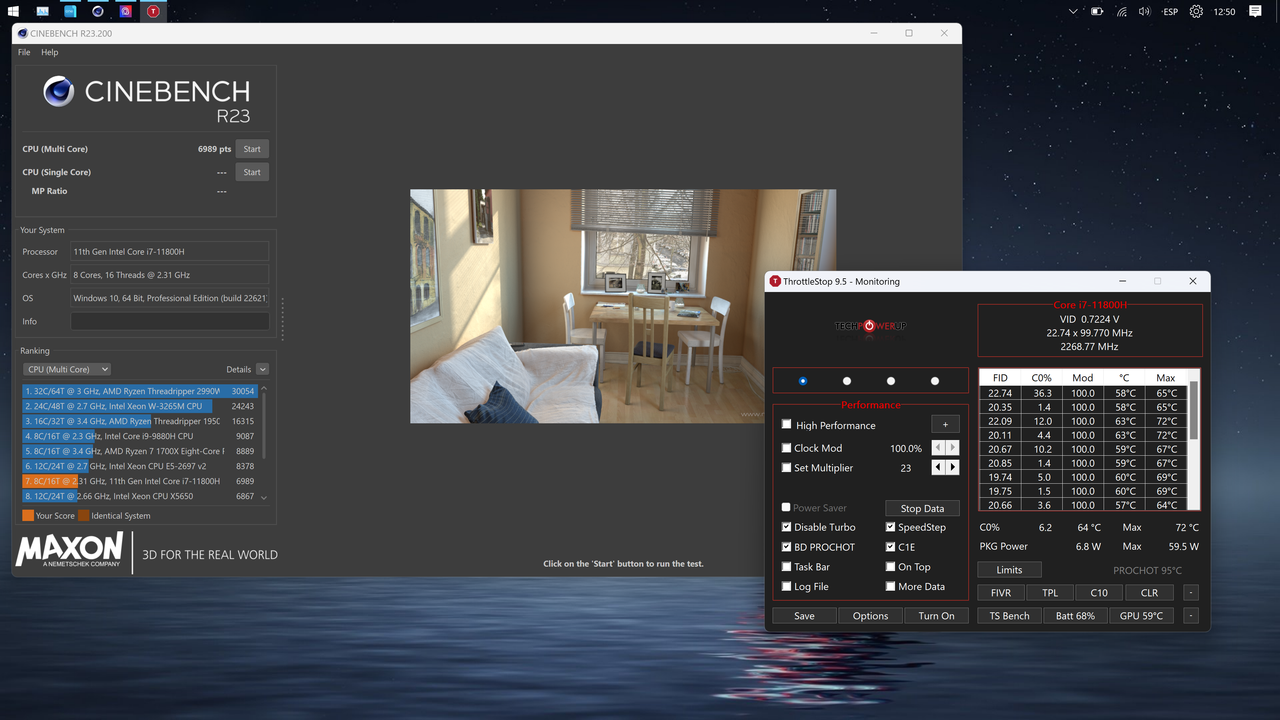This screenshot has width=1280, height=720.
Task: Click the Info input field in Your System
Action: pos(169,320)
